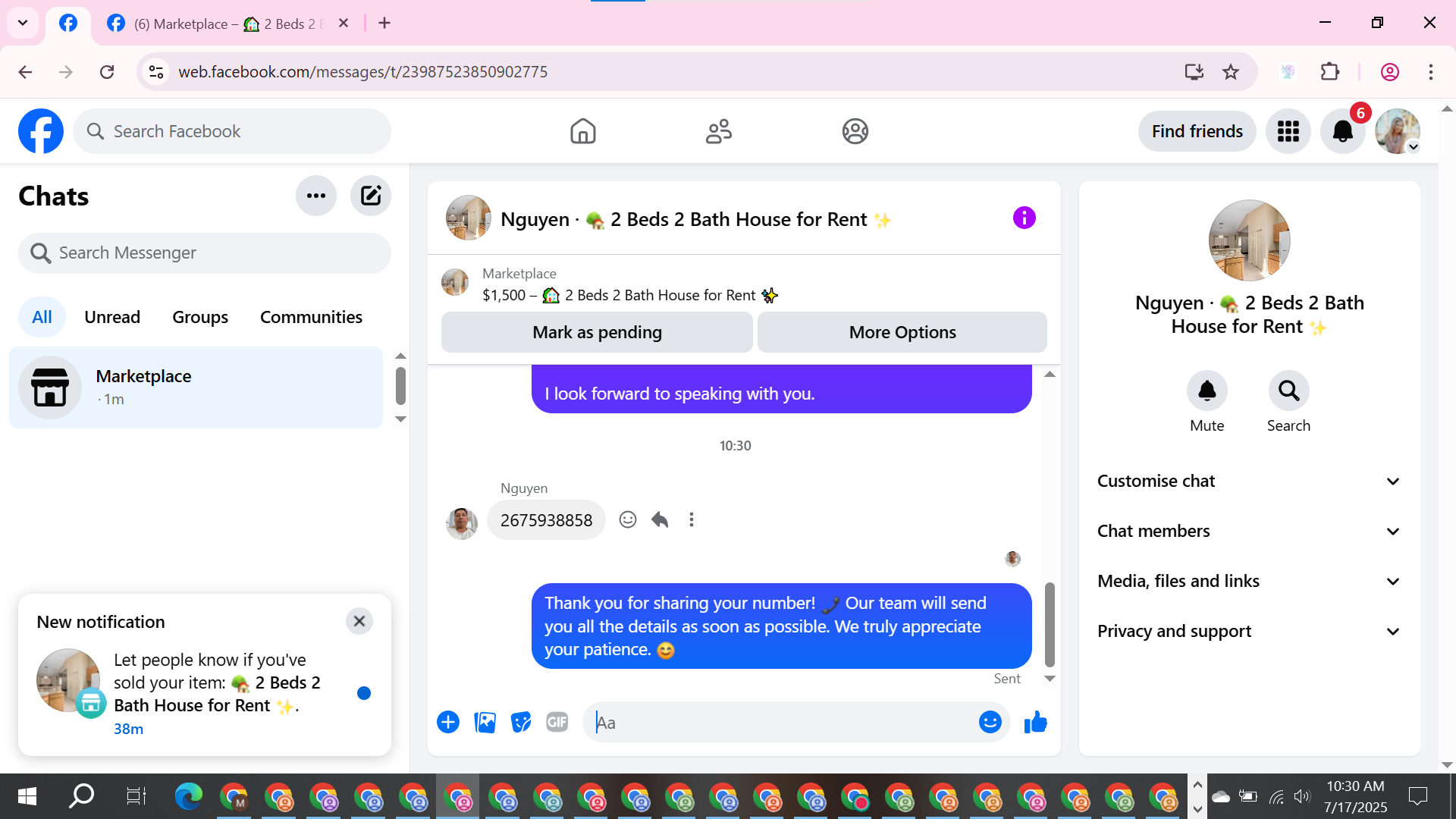Screen dimensions: 1456x819
Task: Expand Media, files and links section
Action: 1248,581
